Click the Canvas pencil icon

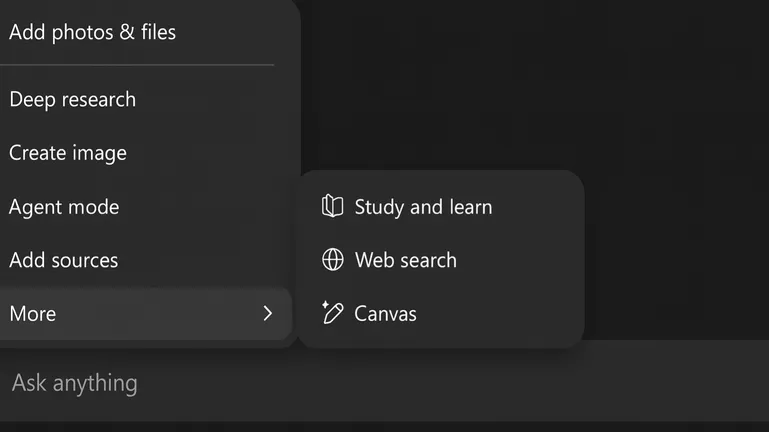click(332, 313)
